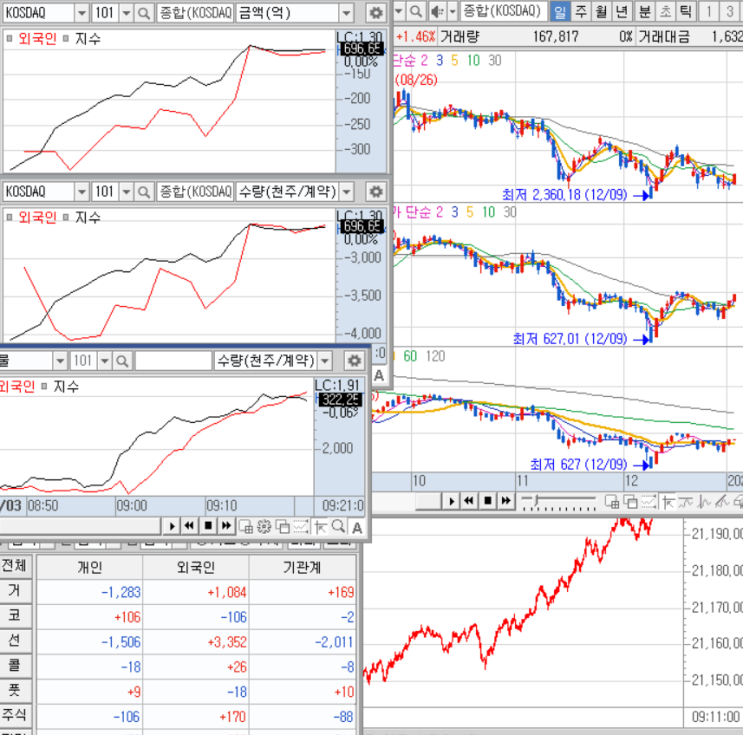Click 거 market row button

tap(15, 591)
